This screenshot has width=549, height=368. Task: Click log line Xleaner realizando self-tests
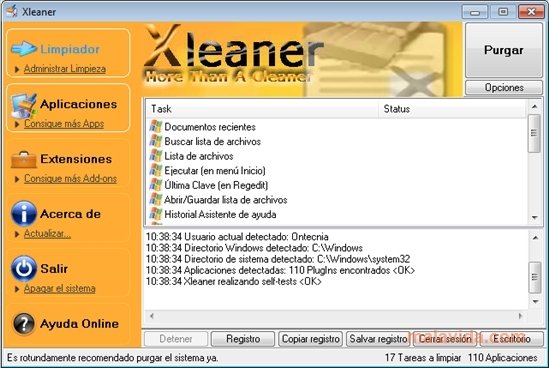234,282
